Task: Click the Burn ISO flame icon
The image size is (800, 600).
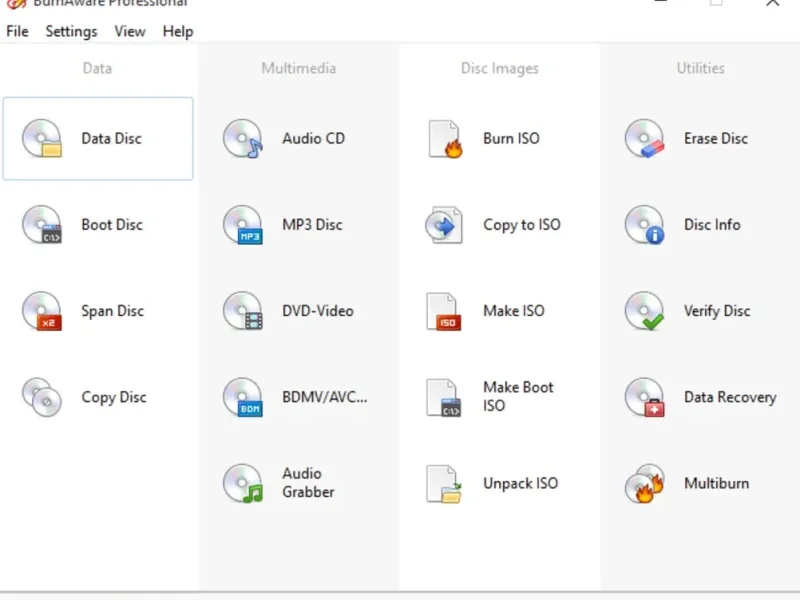Action: pyautogui.click(x=445, y=139)
